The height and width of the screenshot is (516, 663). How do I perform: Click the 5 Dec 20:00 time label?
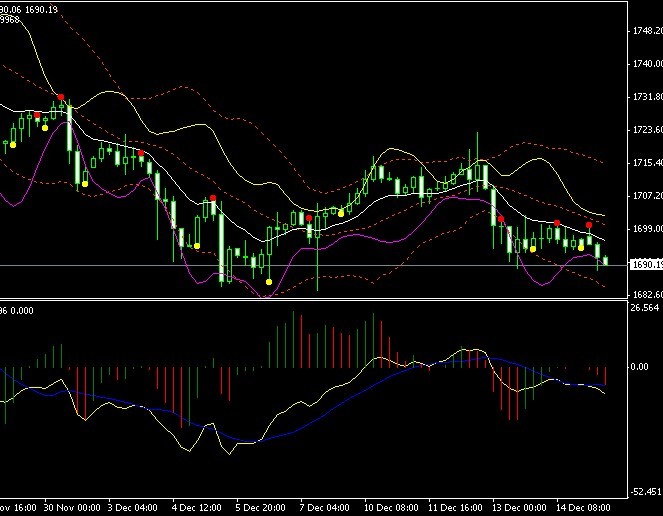coord(260,508)
